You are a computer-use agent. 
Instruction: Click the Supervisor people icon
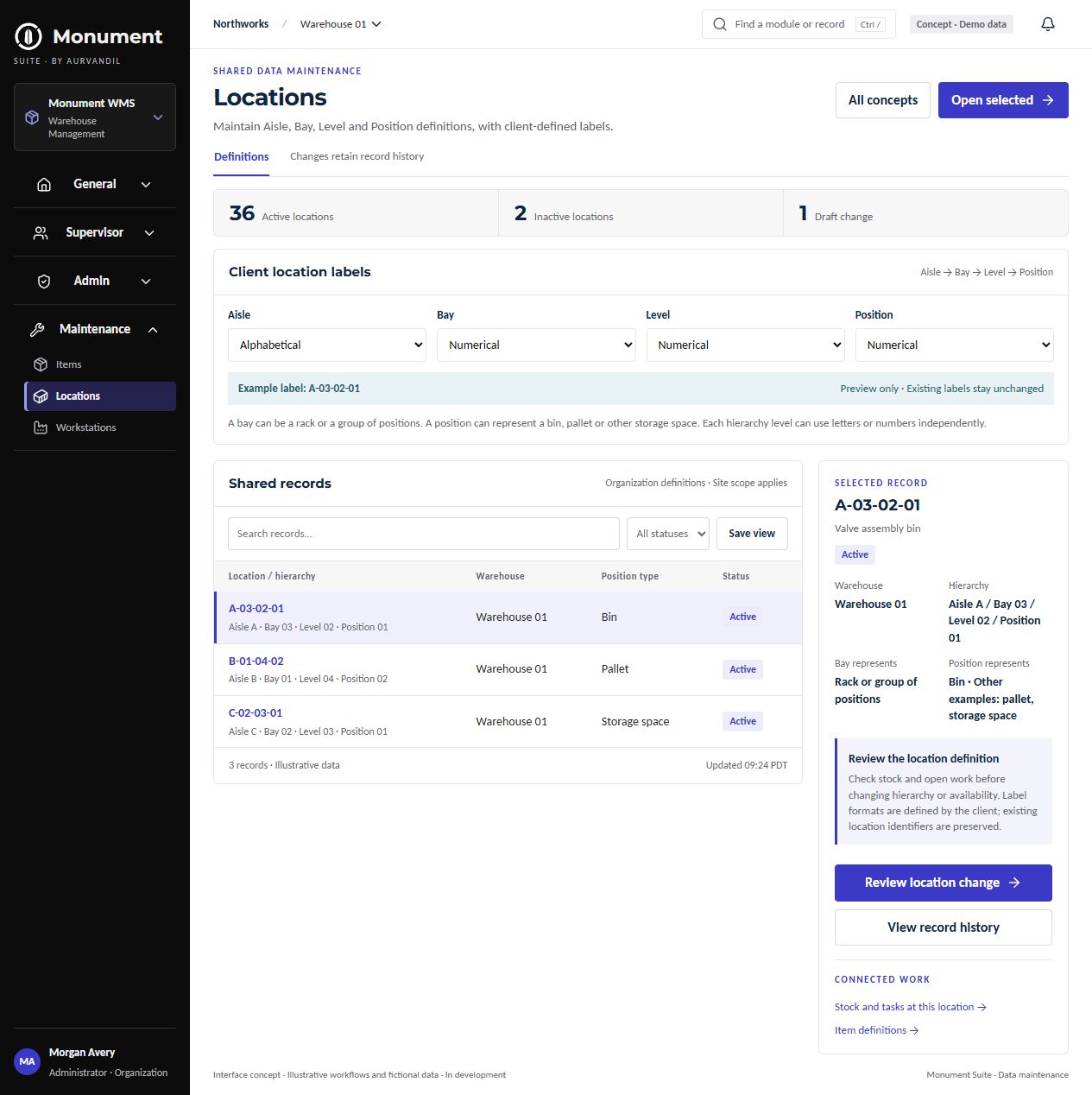[x=41, y=232]
